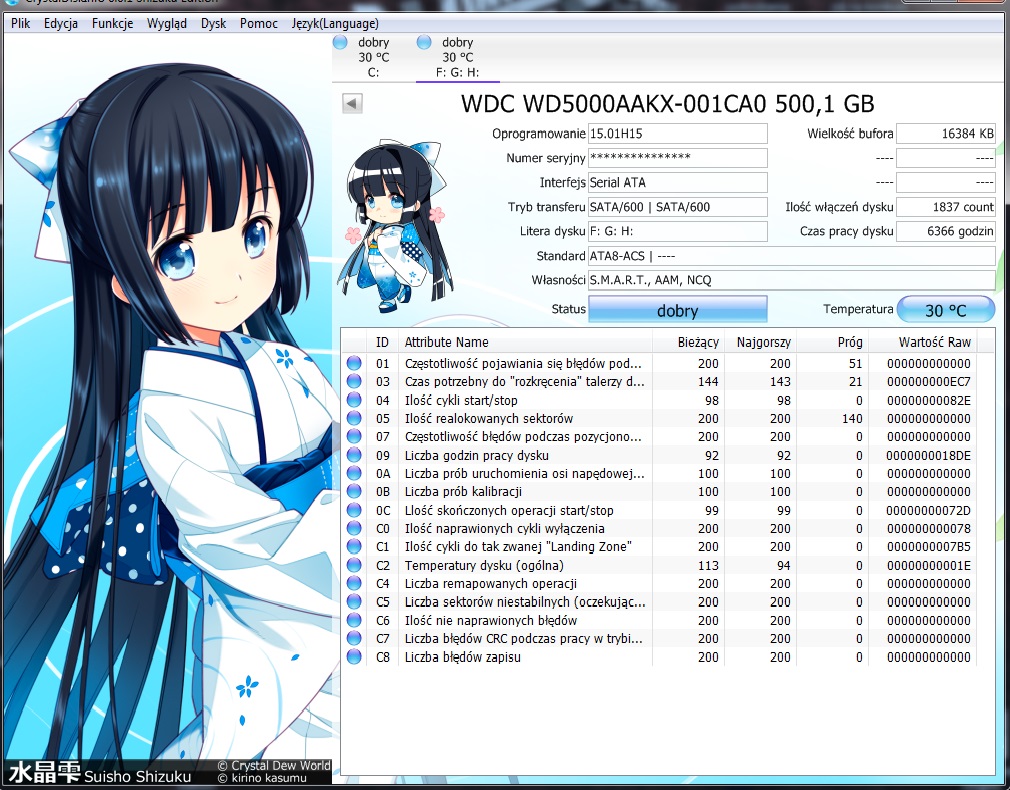Click status orb of attribute C5
This screenshot has width=1010, height=790.
click(x=354, y=601)
